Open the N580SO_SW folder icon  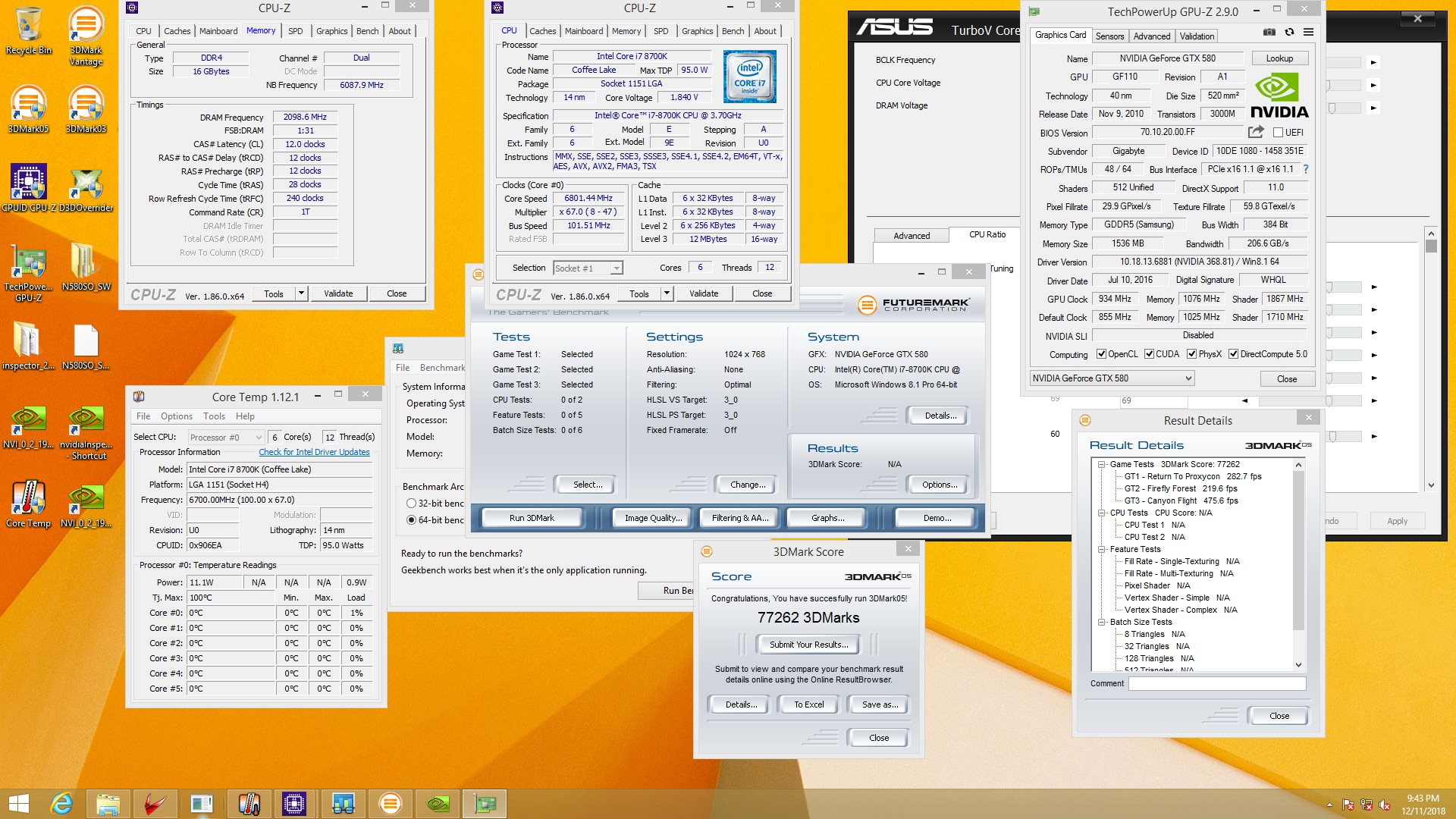point(86,268)
